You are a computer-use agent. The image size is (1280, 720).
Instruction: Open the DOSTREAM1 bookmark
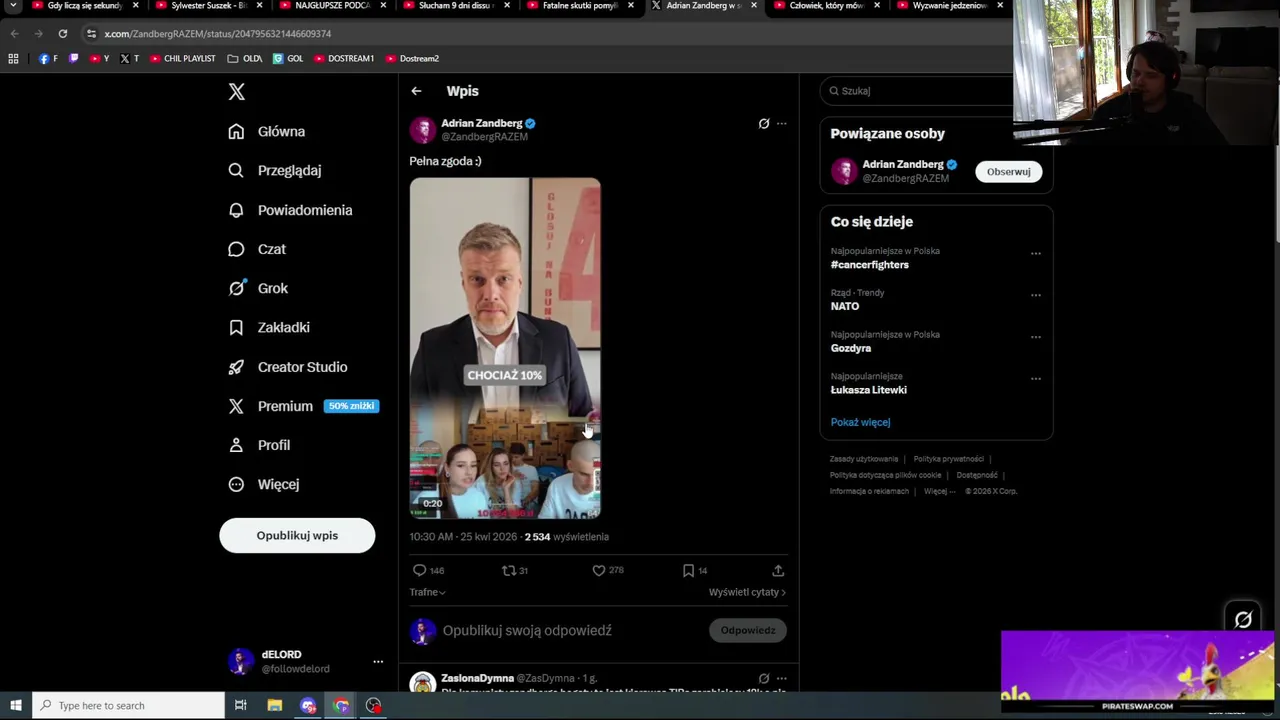(344, 58)
